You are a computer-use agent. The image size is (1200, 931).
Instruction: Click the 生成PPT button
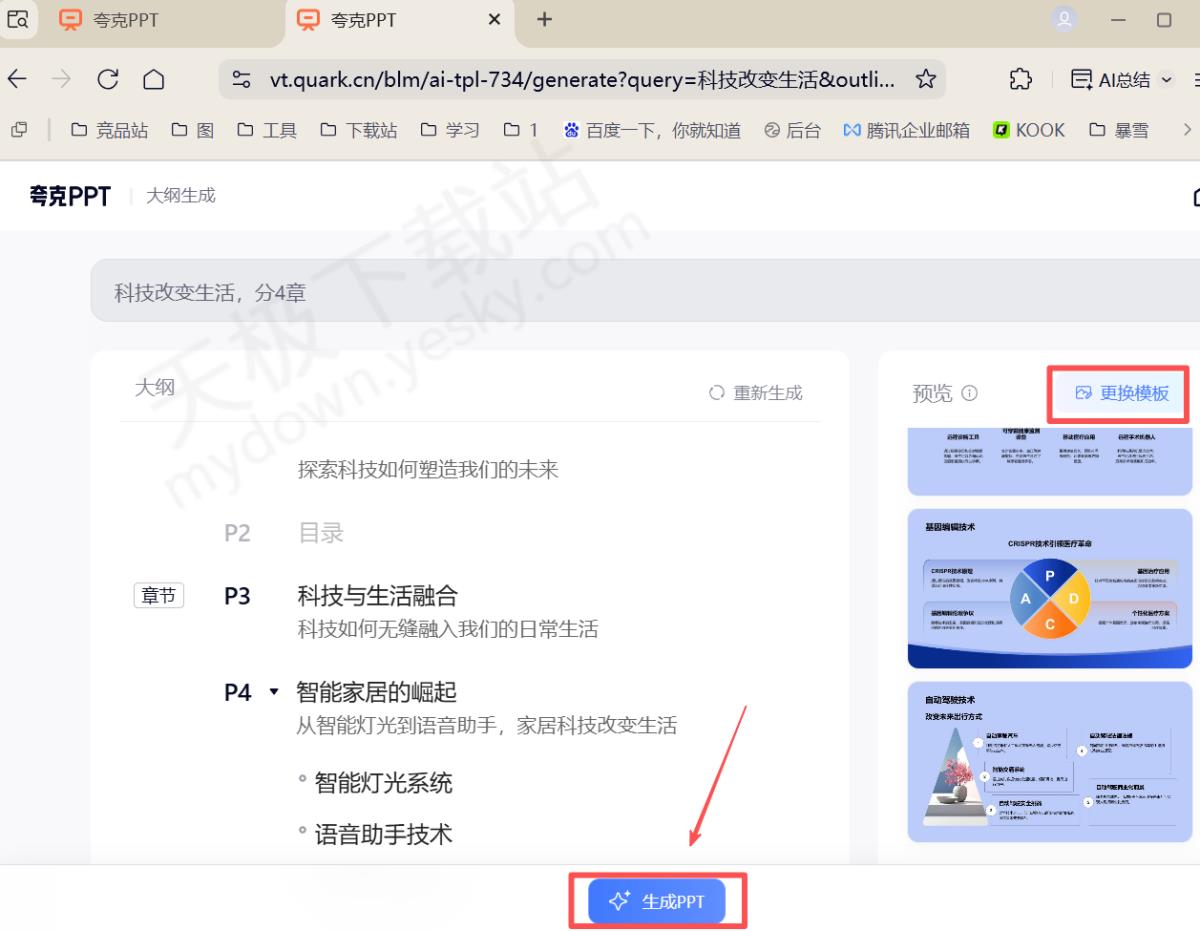658,901
